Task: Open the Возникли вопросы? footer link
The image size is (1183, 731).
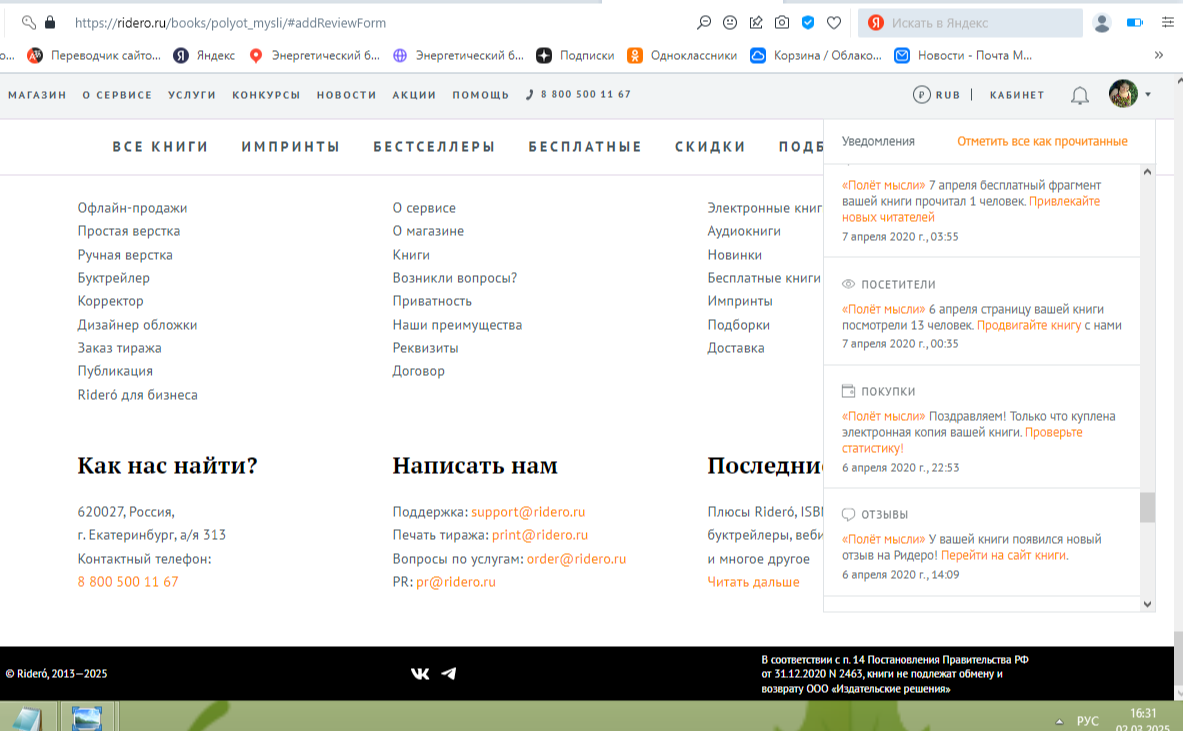Action: click(454, 278)
